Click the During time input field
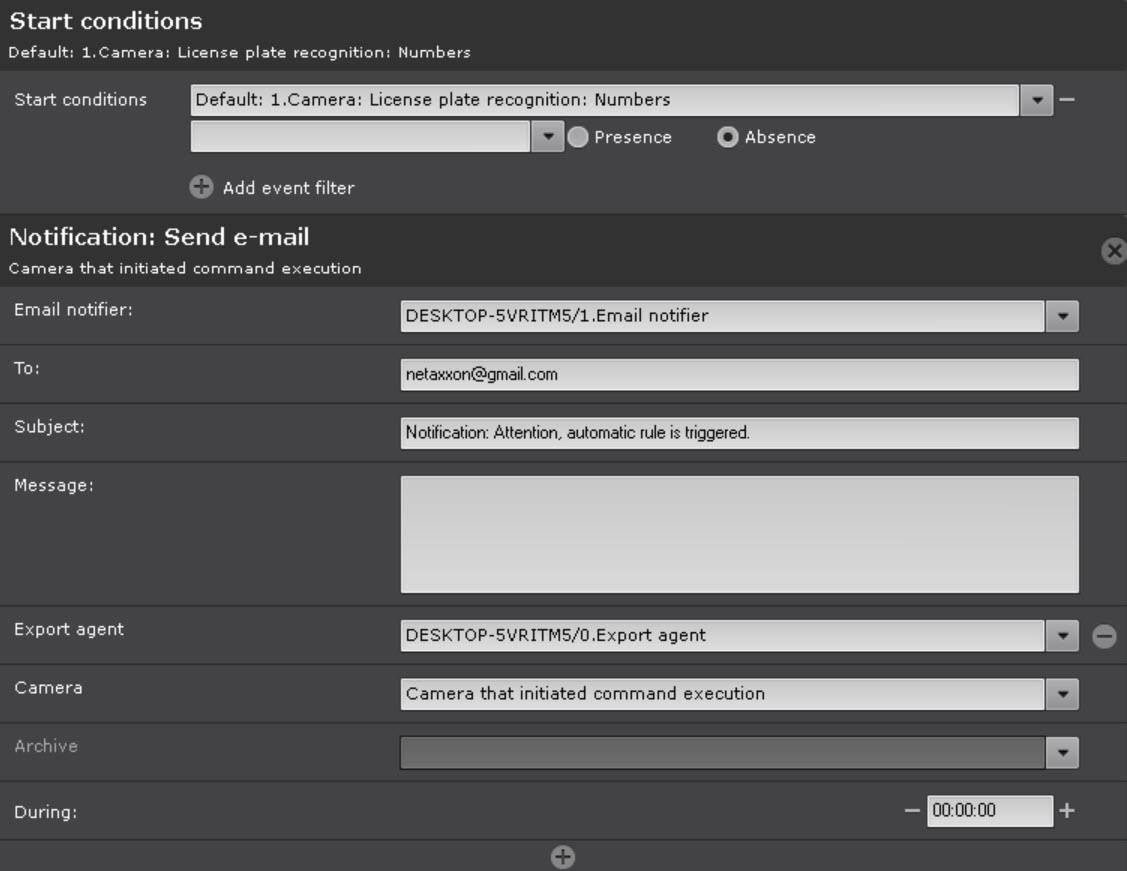 click(989, 811)
